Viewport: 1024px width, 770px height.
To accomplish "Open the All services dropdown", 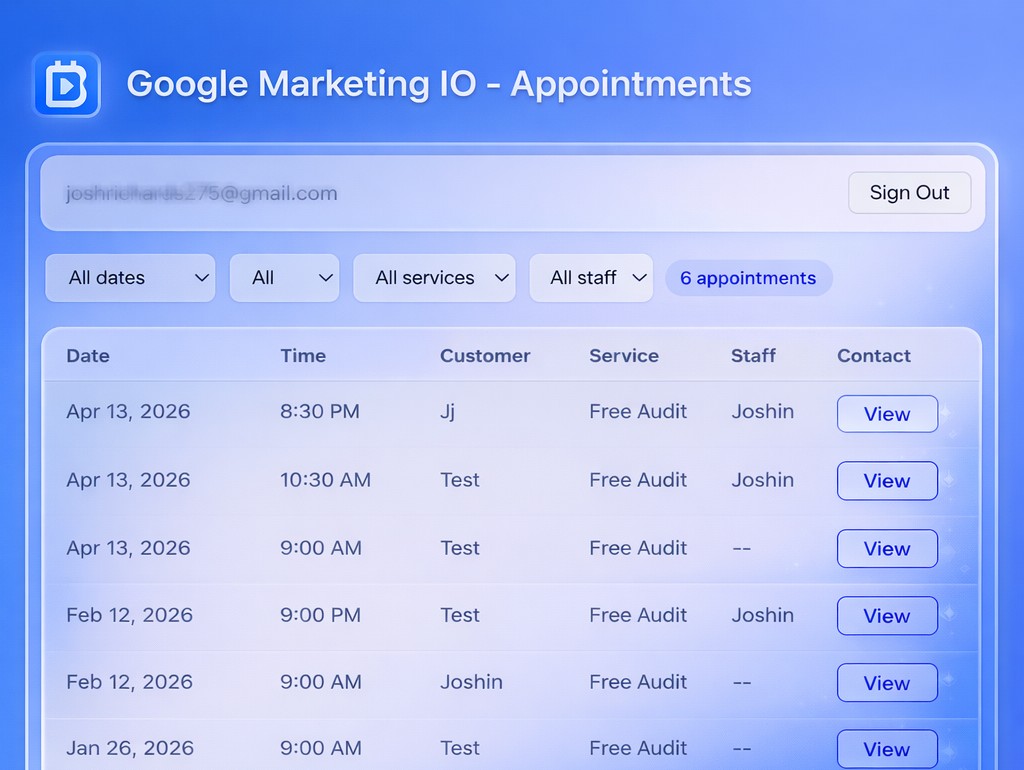I will point(434,278).
